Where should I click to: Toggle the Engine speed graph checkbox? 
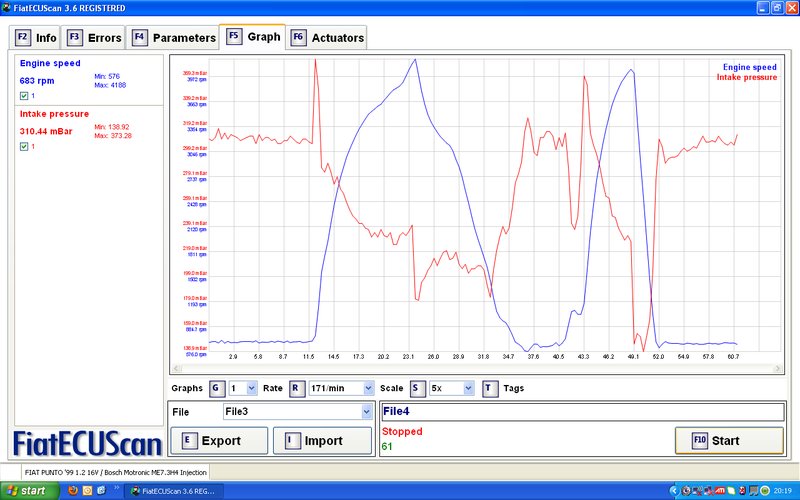25,96
